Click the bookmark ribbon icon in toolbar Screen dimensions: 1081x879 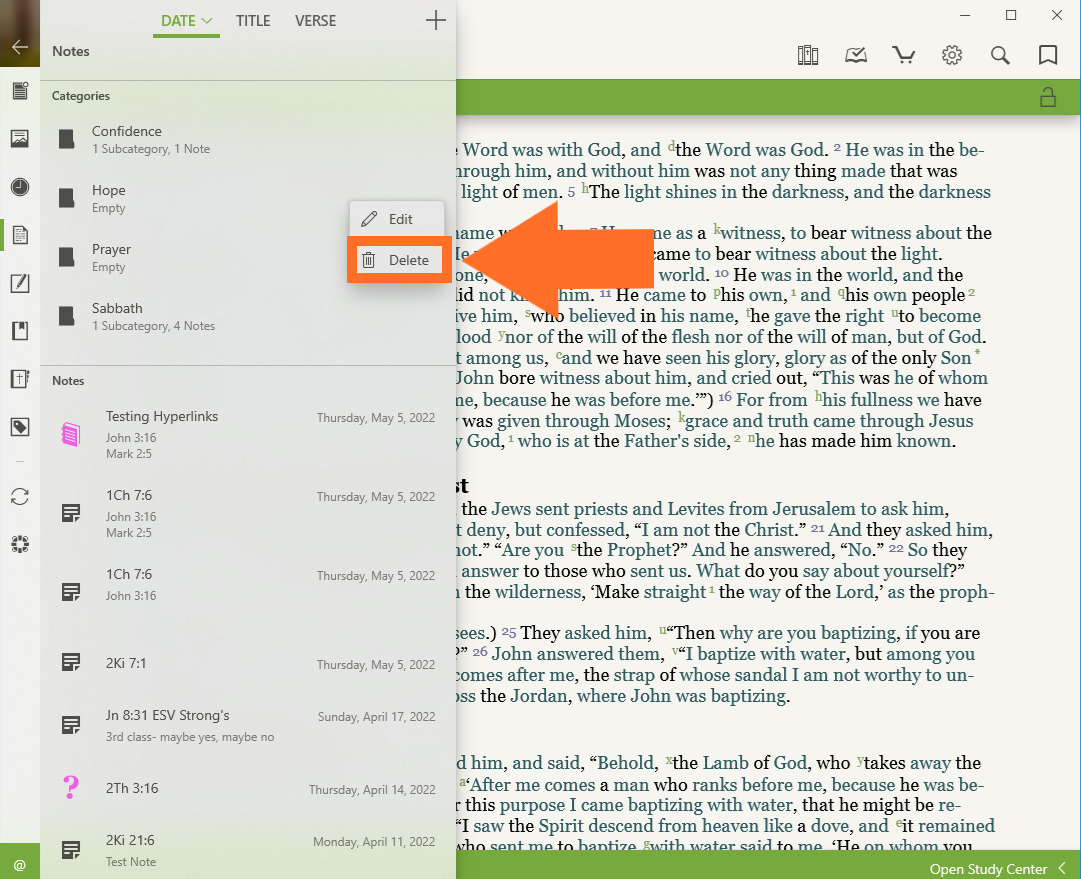pyautogui.click(x=1048, y=55)
